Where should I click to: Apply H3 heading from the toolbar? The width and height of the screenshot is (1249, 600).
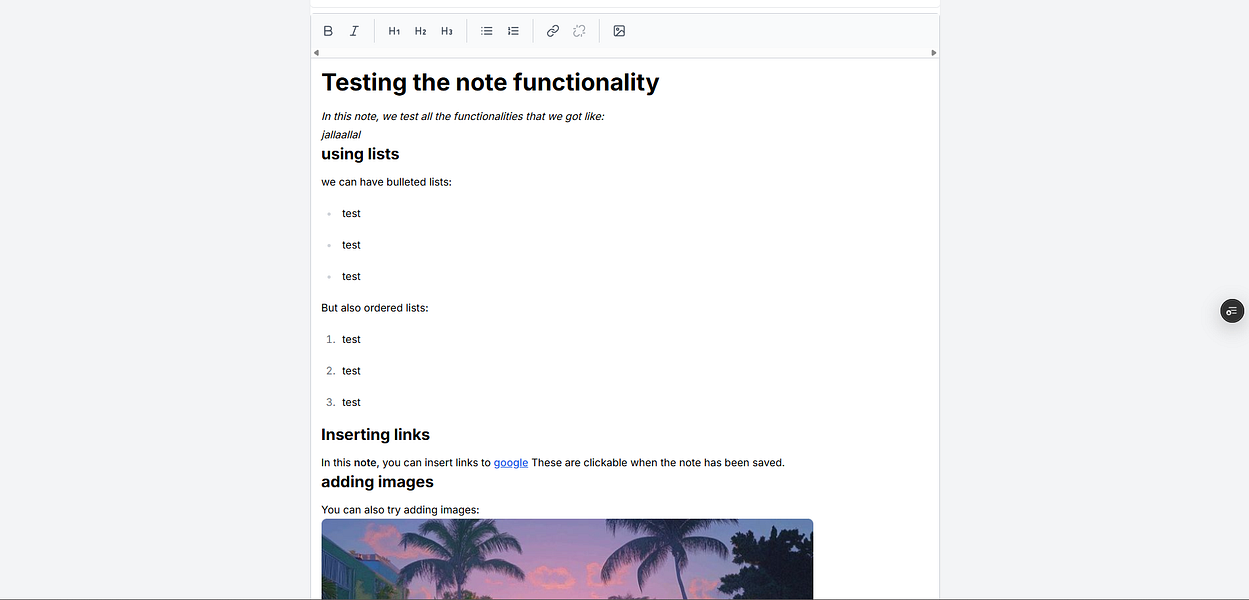click(446, 31)
